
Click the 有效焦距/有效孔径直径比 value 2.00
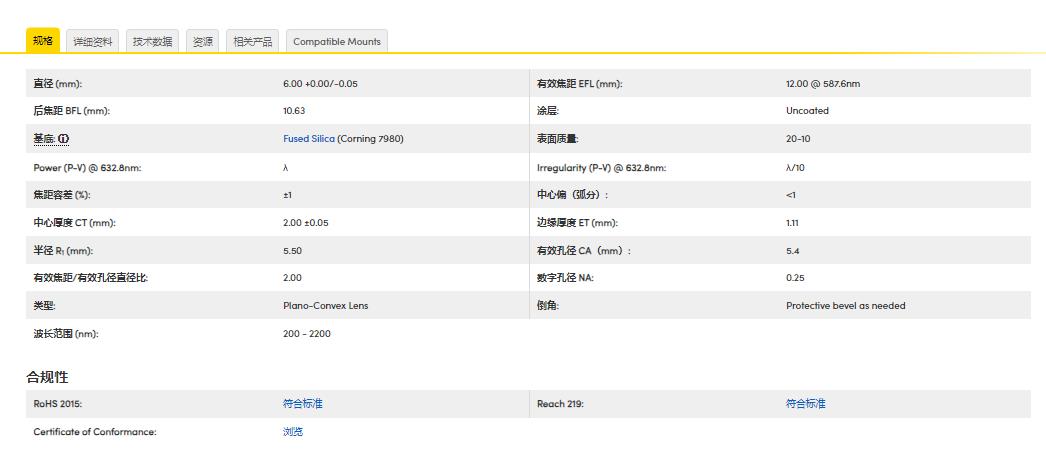[292, 277]
